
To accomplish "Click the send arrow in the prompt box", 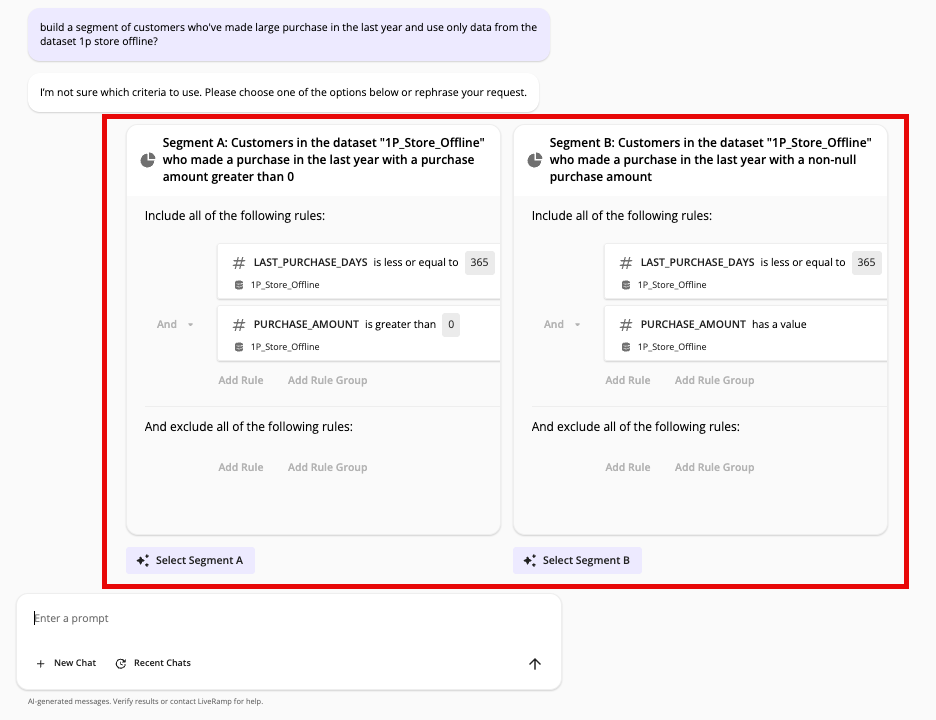I will [x=534, y=663].
